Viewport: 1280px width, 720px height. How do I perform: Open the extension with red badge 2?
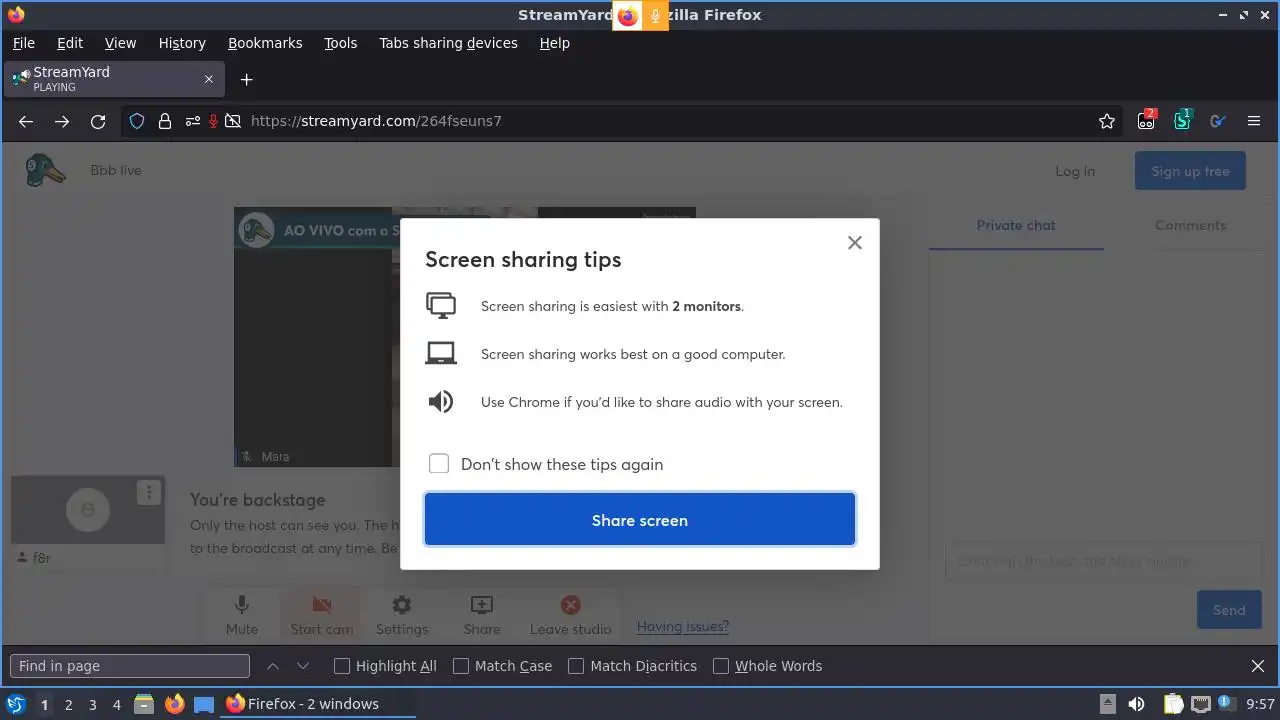[x=1147, y=120]
